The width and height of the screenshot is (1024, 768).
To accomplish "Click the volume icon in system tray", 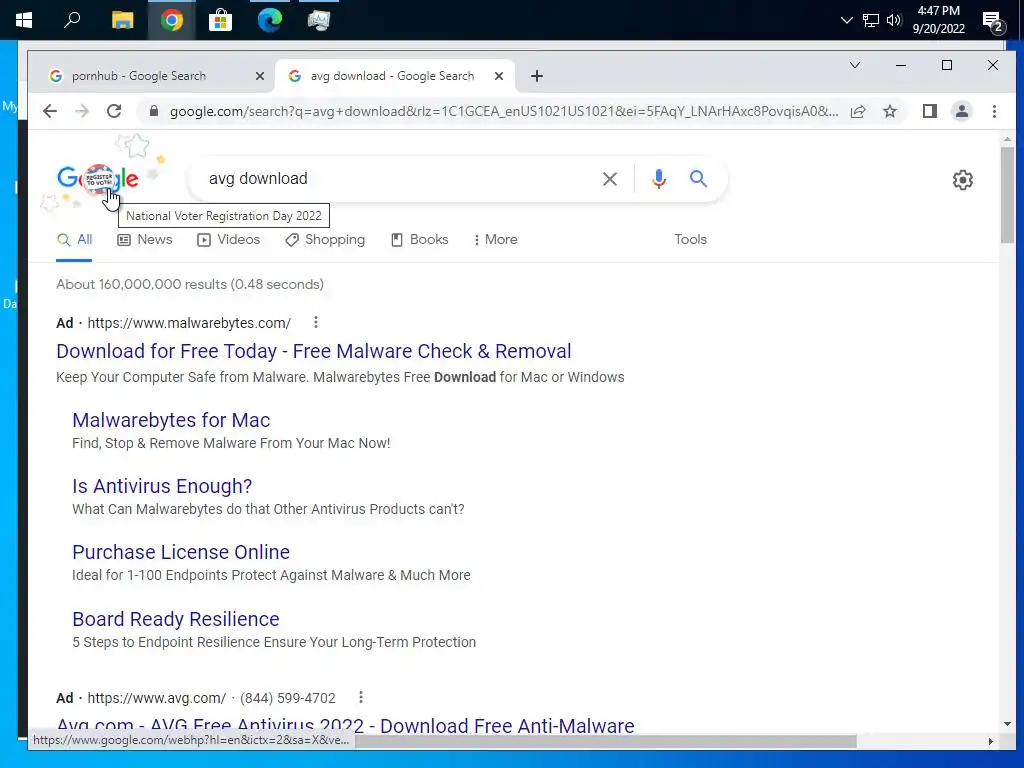I will 894,20.
